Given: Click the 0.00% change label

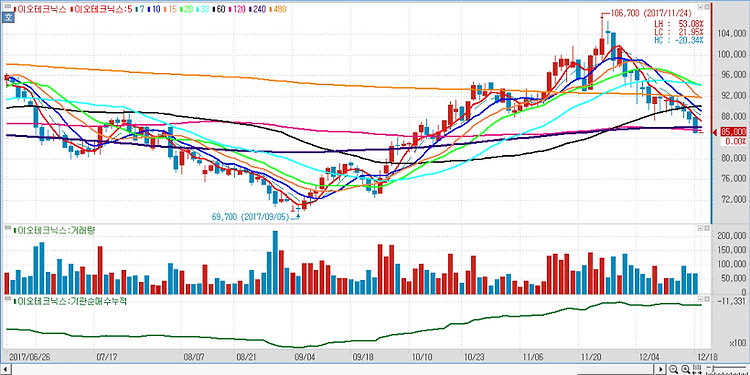Looking at the screenshot, I should (736, 142).
